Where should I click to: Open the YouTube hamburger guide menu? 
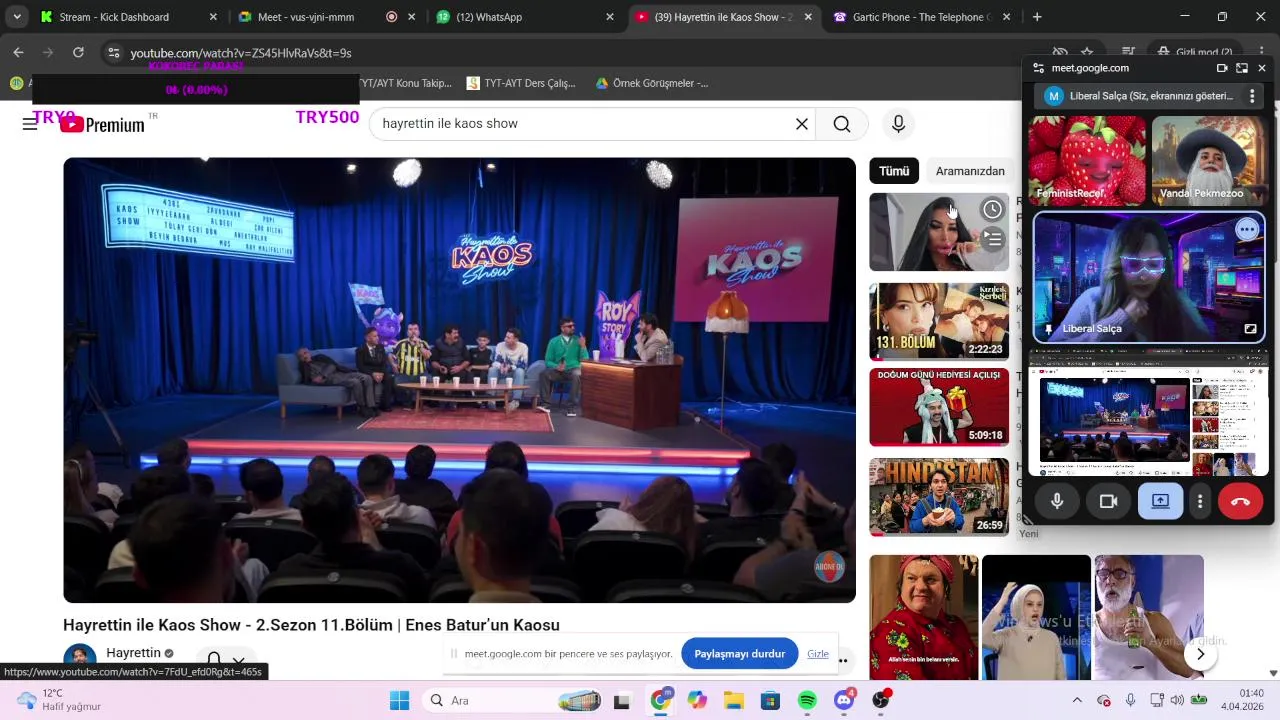coord(30,124)
